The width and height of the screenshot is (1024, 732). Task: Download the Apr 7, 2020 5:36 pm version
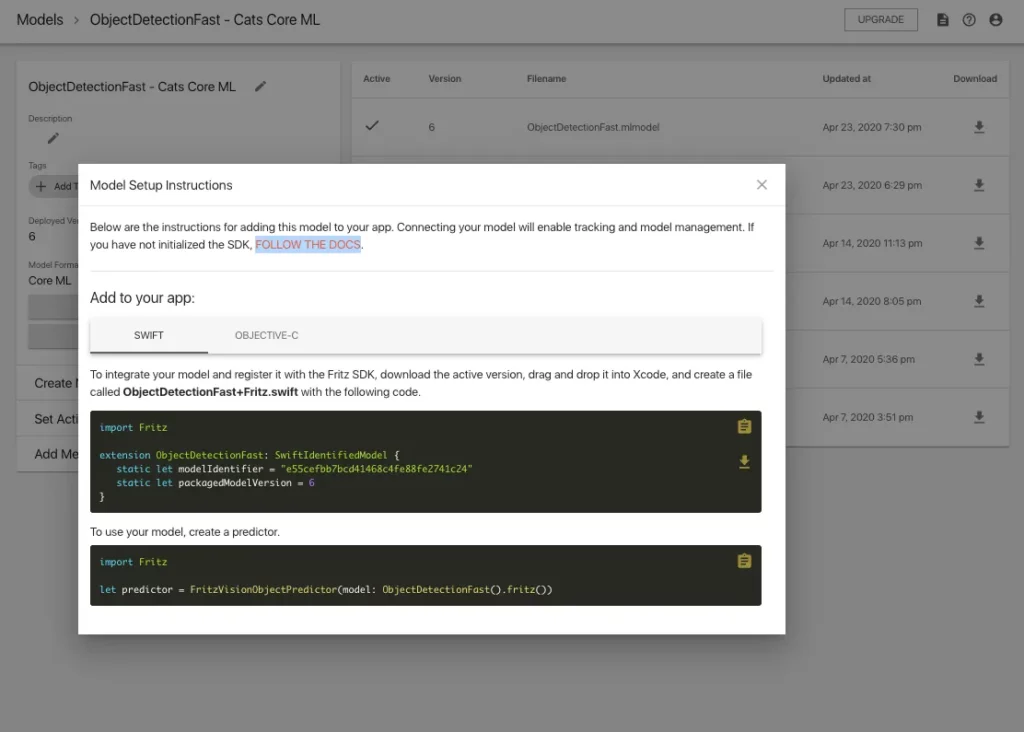click(x=979, y=358)
